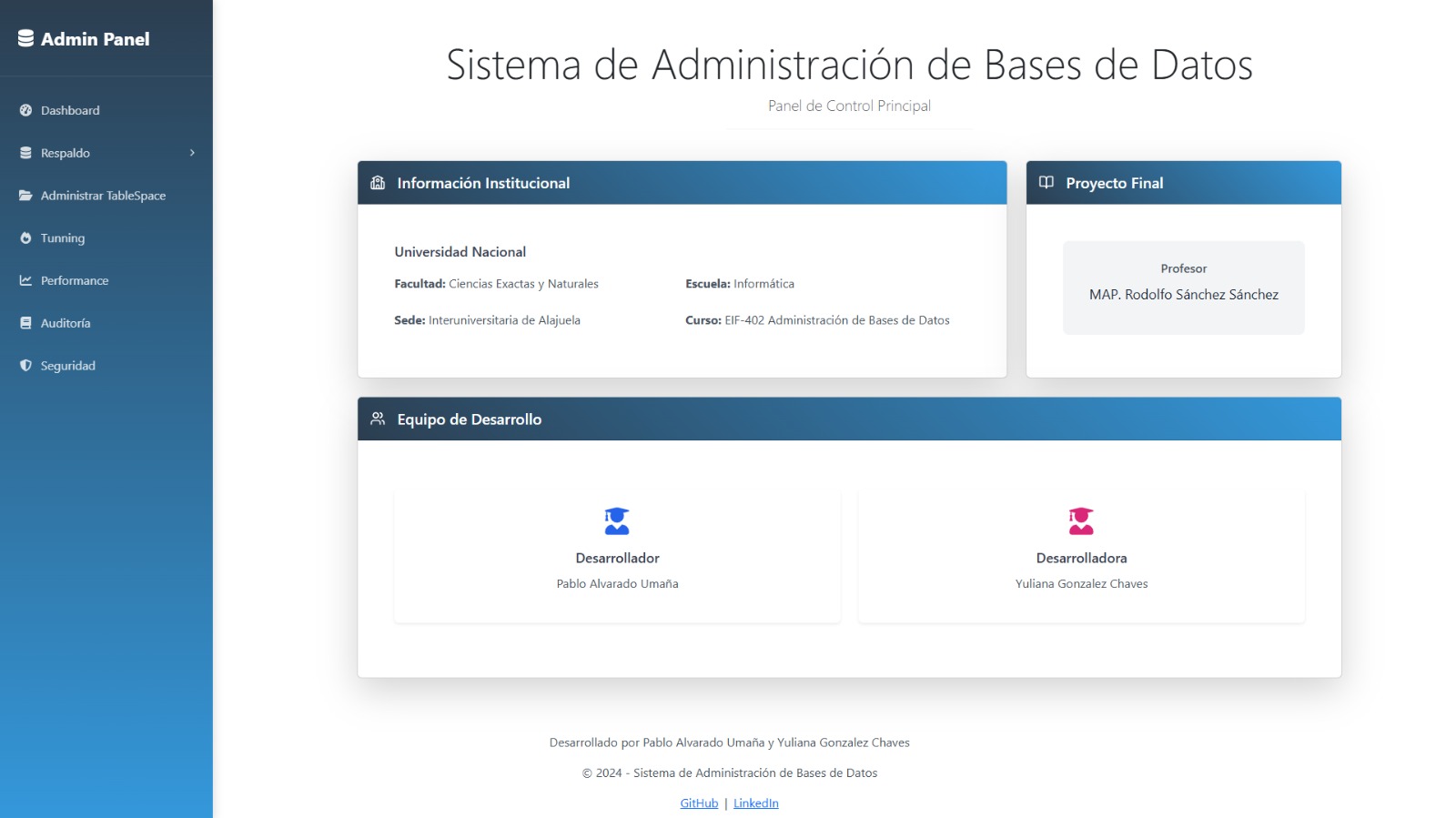This screenshot has width=1456, height=818.
Task: Click the Respaldo database icon
Action: click(x=25, y=153)
